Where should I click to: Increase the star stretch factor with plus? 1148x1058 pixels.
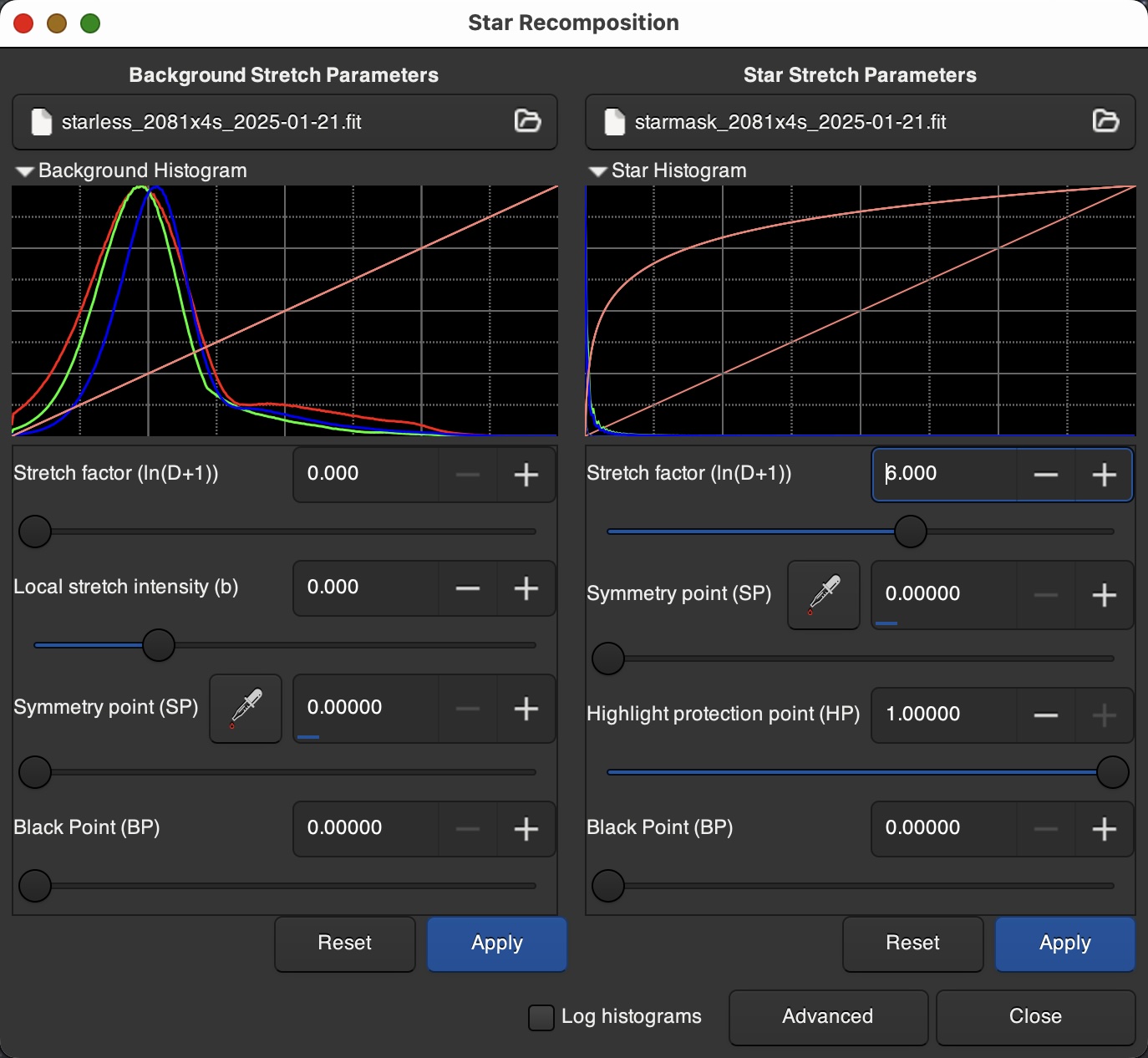click(1104, 475)
